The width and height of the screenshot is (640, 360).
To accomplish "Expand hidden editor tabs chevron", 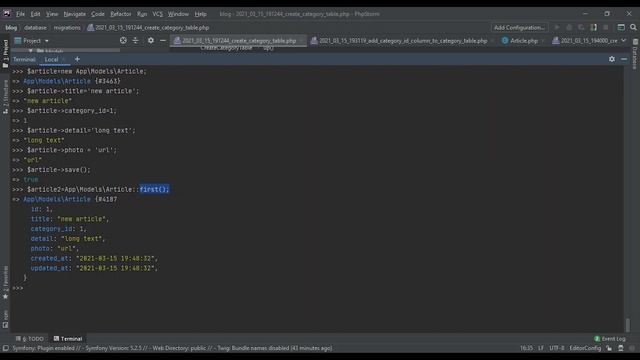I will 624,40.
